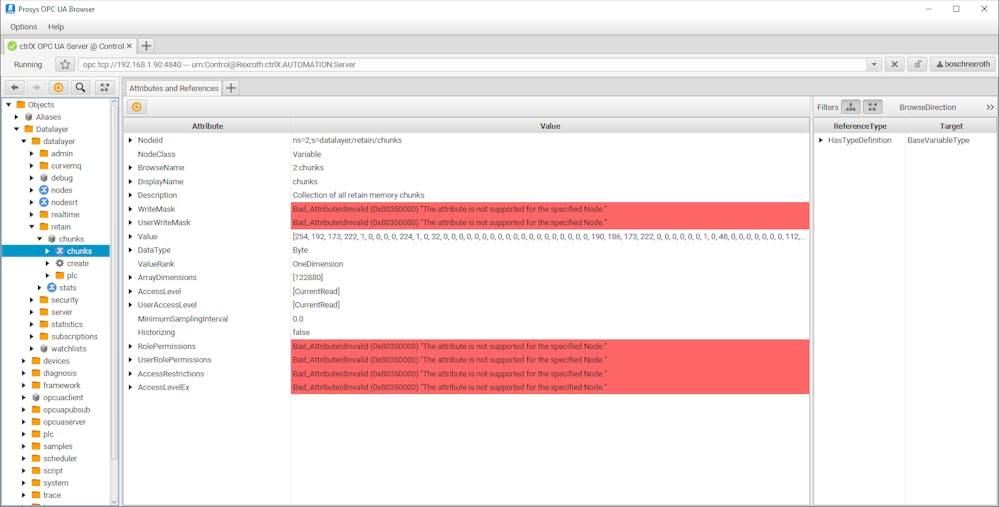The height and width of the screenshot is (507, 999).
Task: Click the back navigation arrow button
Action: pyautogui.click(x=14, y=88)
